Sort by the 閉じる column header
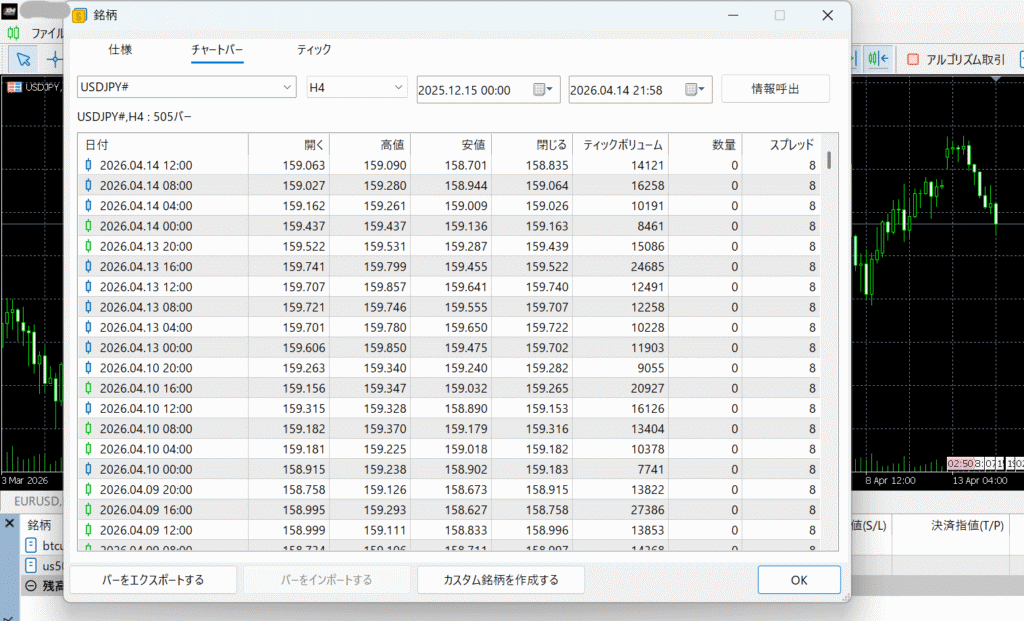This screenshot has width=1024, height=621. click(532, 145)
